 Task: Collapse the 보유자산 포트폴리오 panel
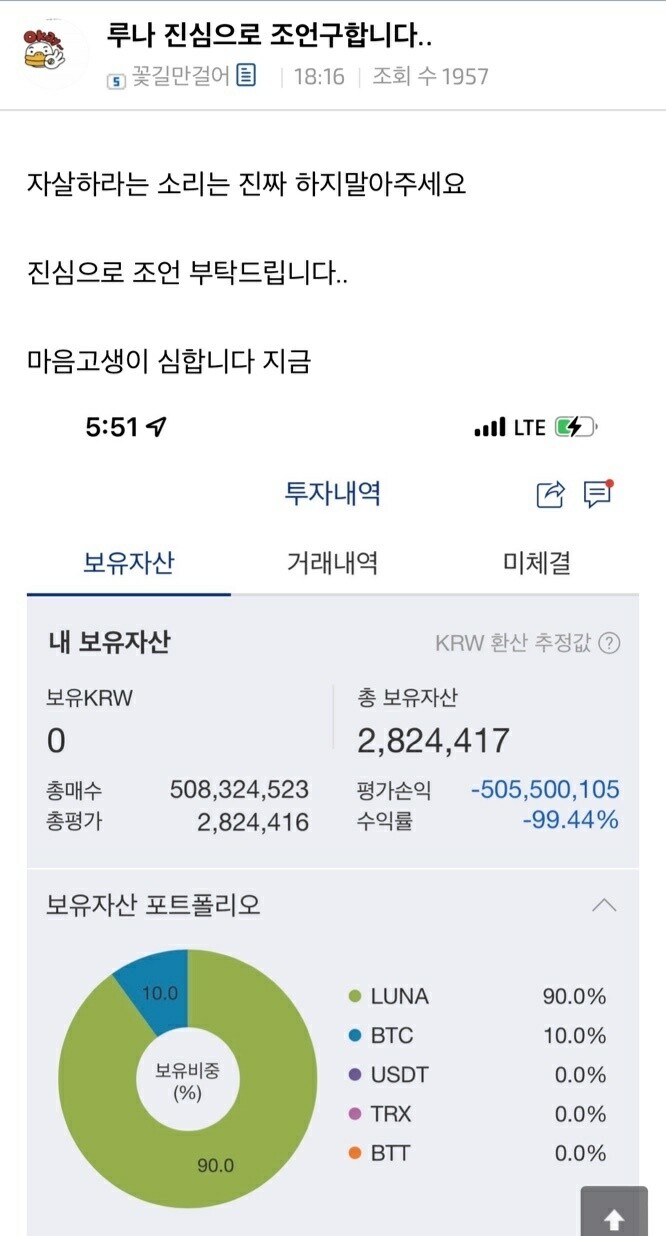[x=606, y=904]
